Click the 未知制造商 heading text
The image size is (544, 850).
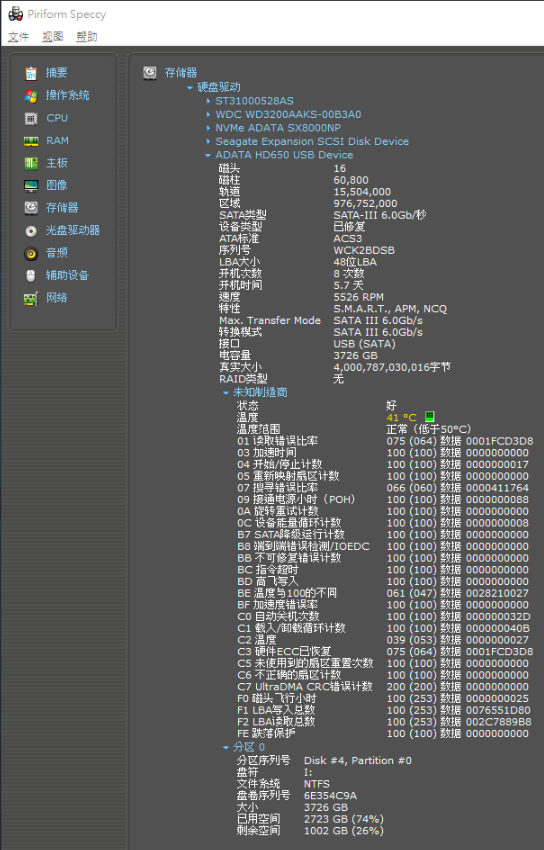coord(260,392)
